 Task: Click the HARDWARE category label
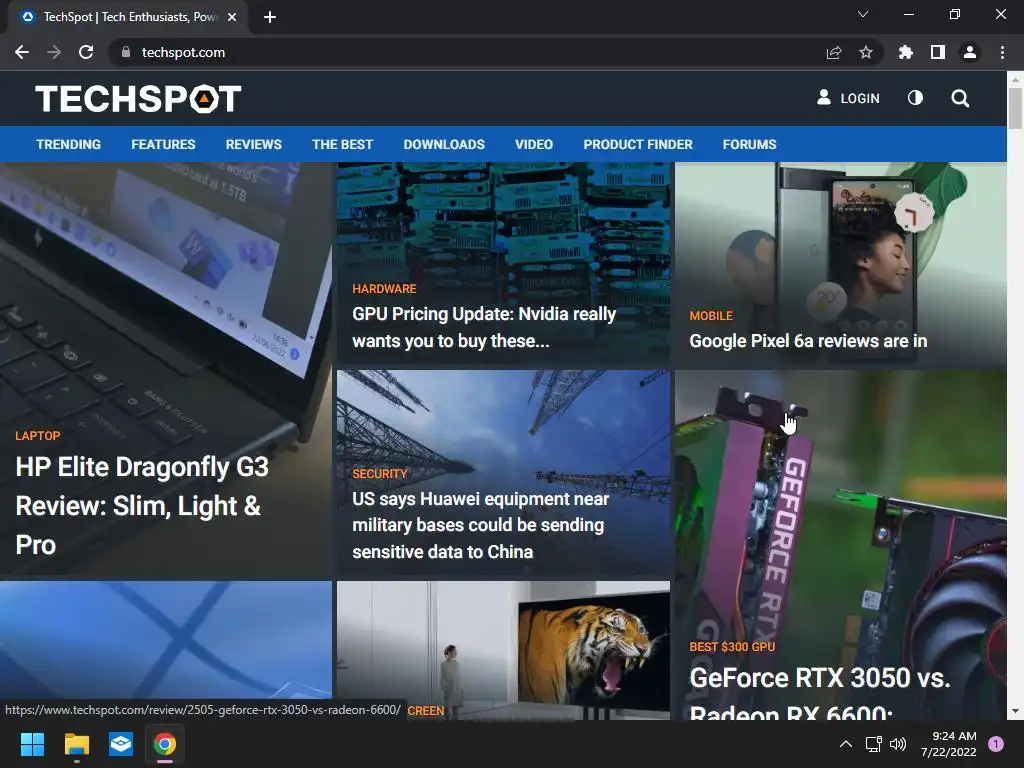[384, 289]
